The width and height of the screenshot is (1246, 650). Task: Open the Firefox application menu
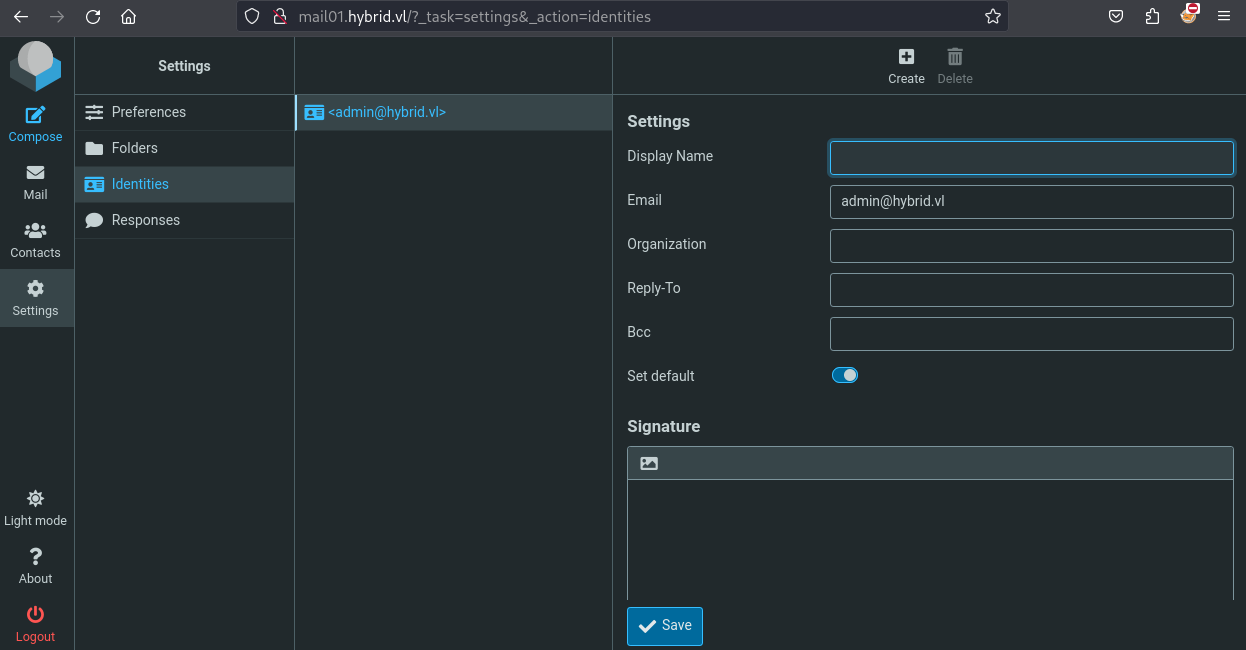coord(1224,17)
